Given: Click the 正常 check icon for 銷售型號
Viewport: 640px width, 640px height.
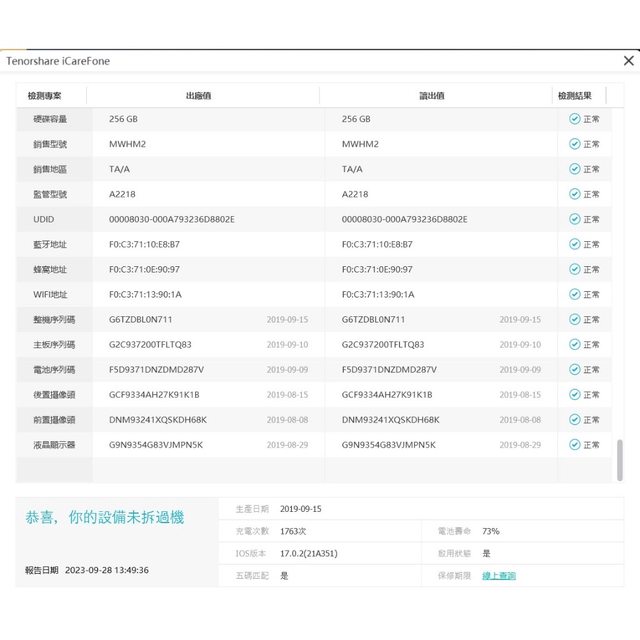Looking at the screenshot, I should 574,144.
